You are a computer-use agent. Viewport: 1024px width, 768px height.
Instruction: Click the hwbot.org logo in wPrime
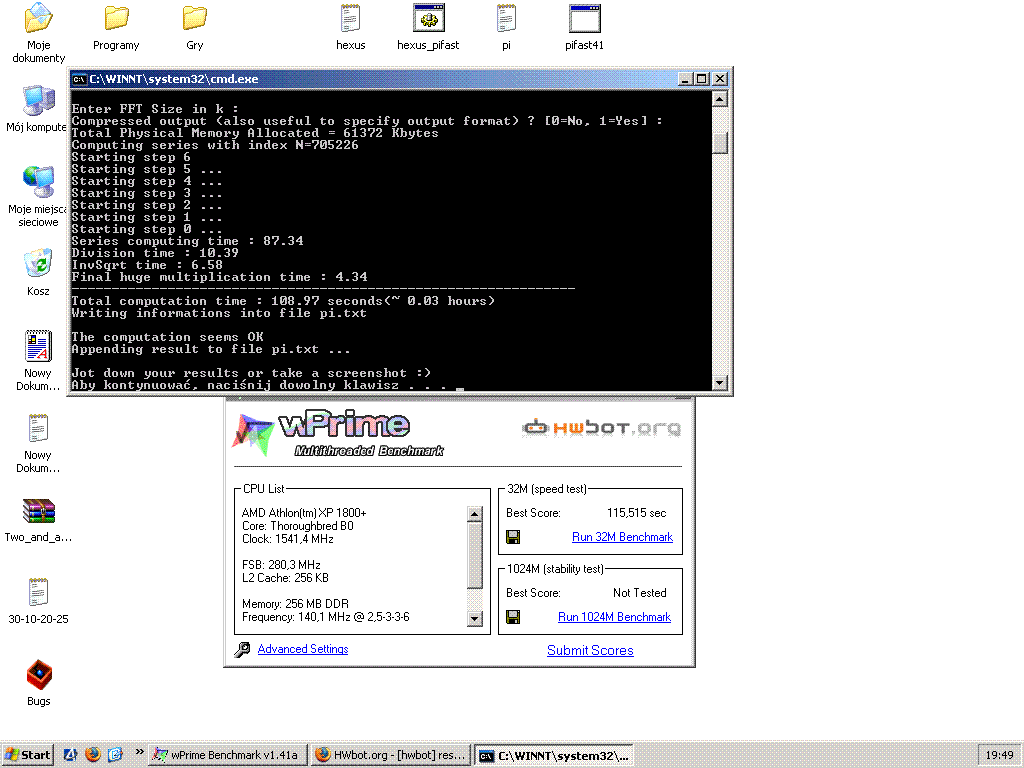coord(601,428)
